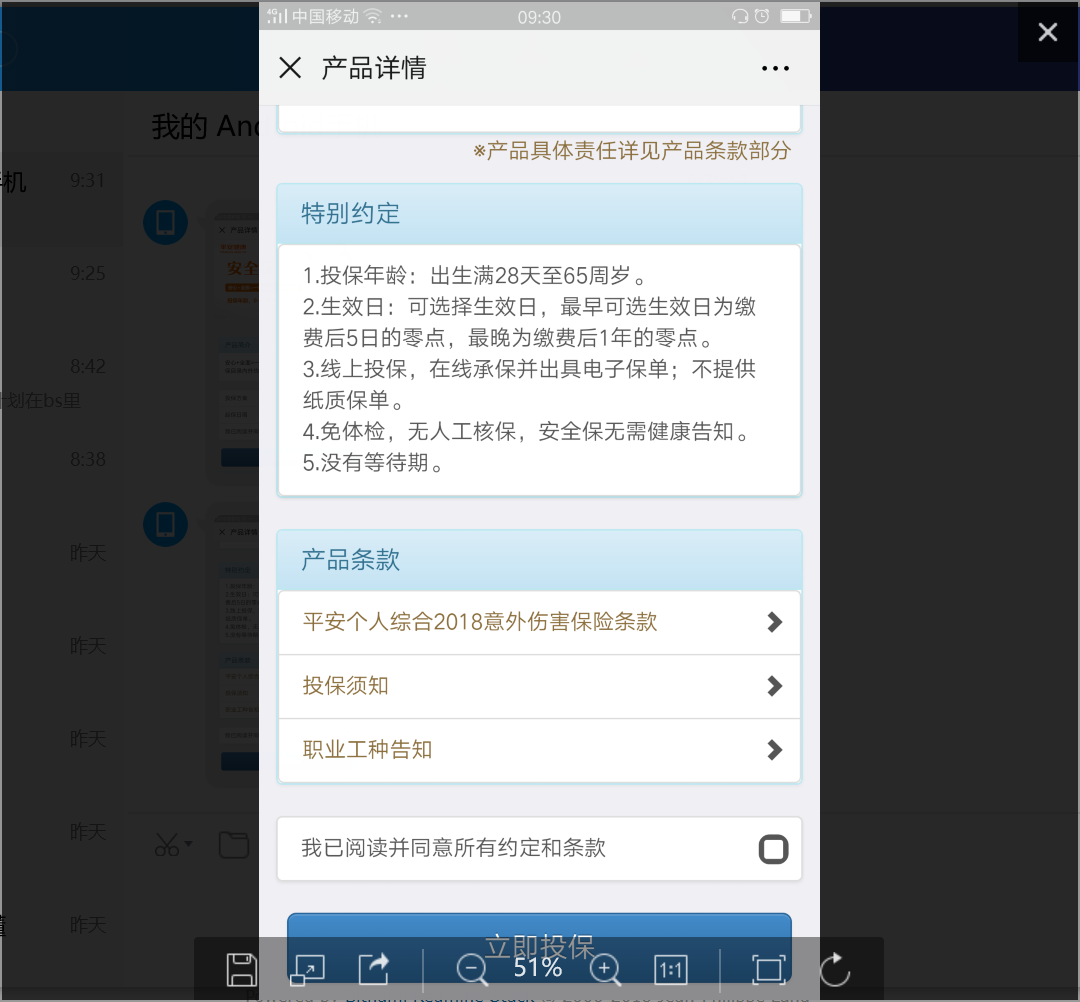
Task: Select the text 1.投保年龄：出生满28天至65周岁。
Action: pyautogui.click(x=475, y=275)
